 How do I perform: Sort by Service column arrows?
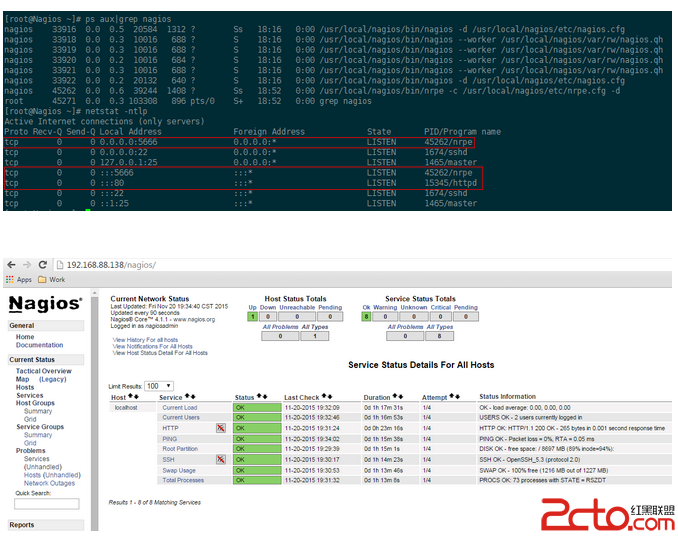pyautogui.click(x=190, y=397)
